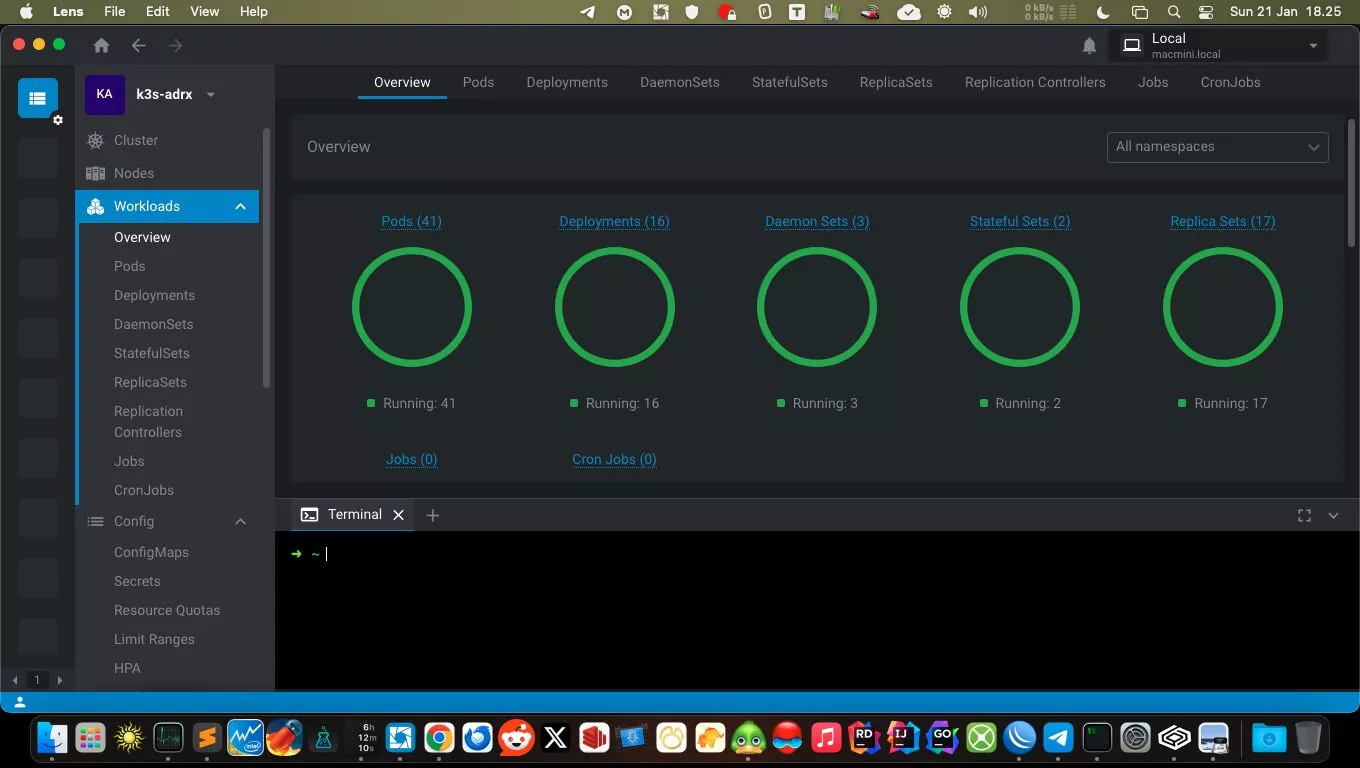Image resolution: width=1360 pixels, height=768 pixels.
Task: Open the All namespaces dropdown
Action: (x=1217, y=147)
